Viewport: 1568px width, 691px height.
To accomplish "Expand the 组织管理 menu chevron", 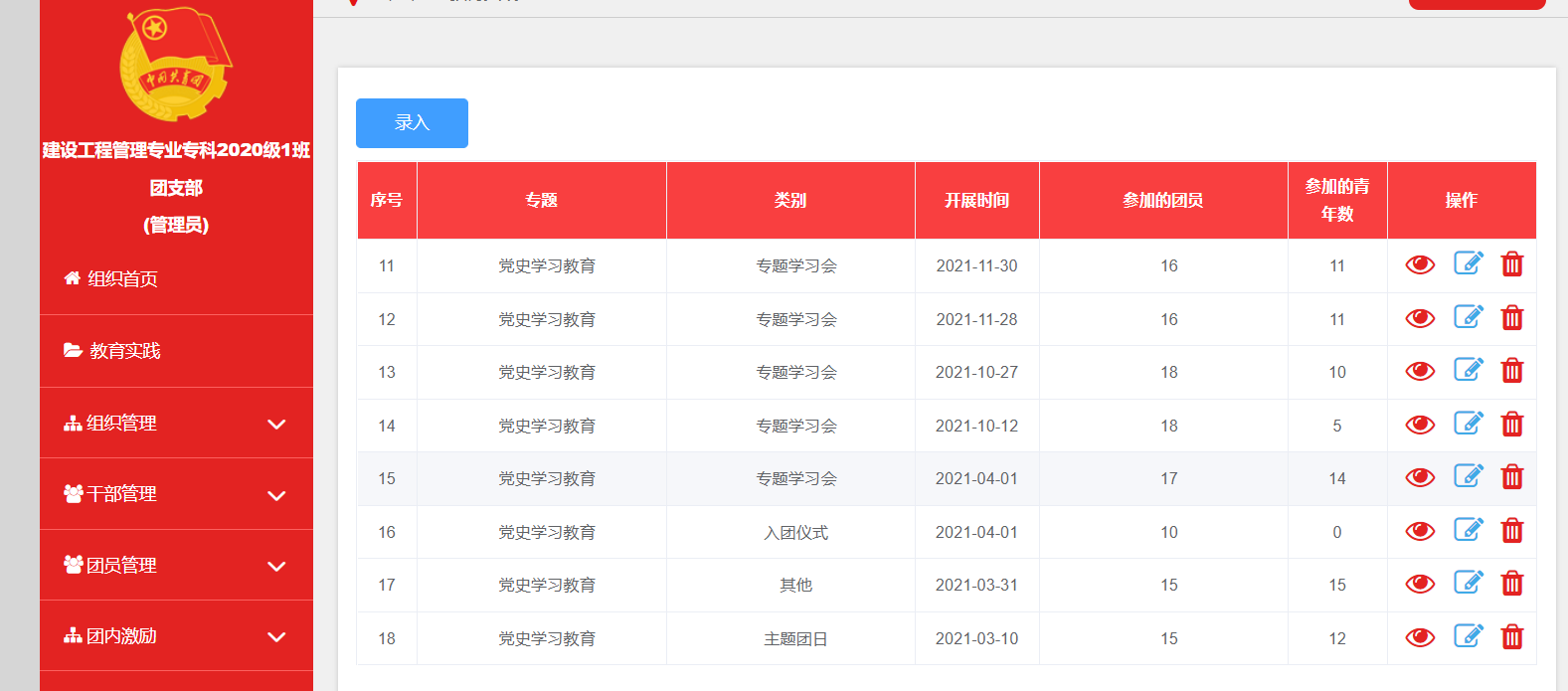I will click(x=276, y=424).
